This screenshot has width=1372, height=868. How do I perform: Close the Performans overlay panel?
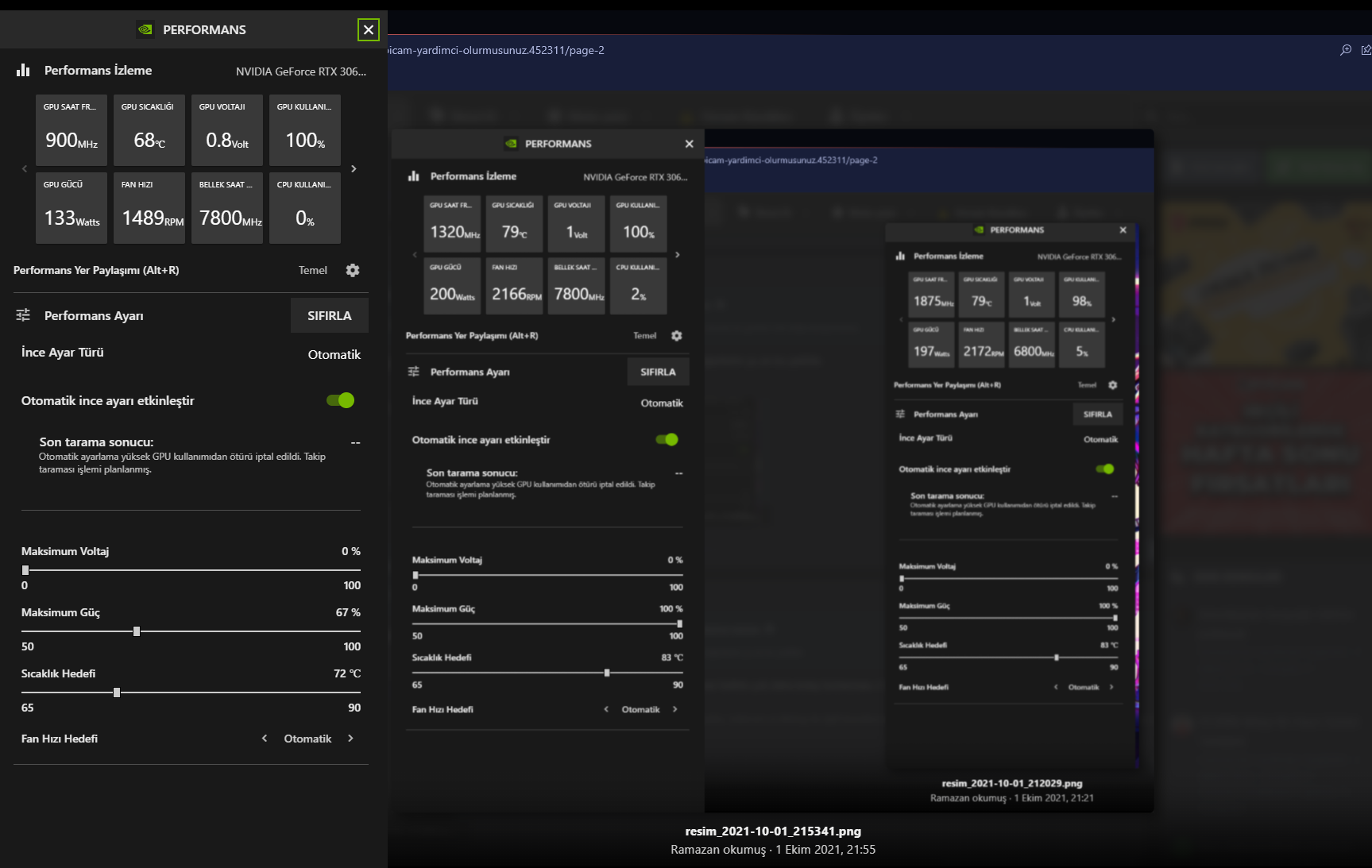tap(368, 30)
